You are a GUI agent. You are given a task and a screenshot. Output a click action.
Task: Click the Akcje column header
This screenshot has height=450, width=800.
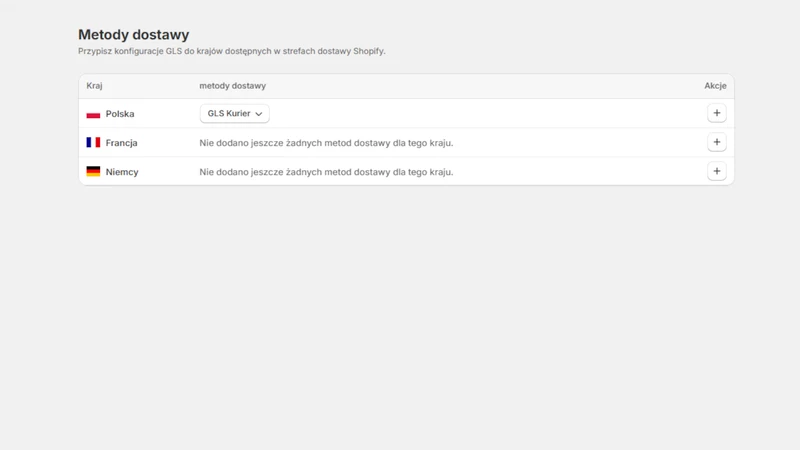click(x=715, y=86)
